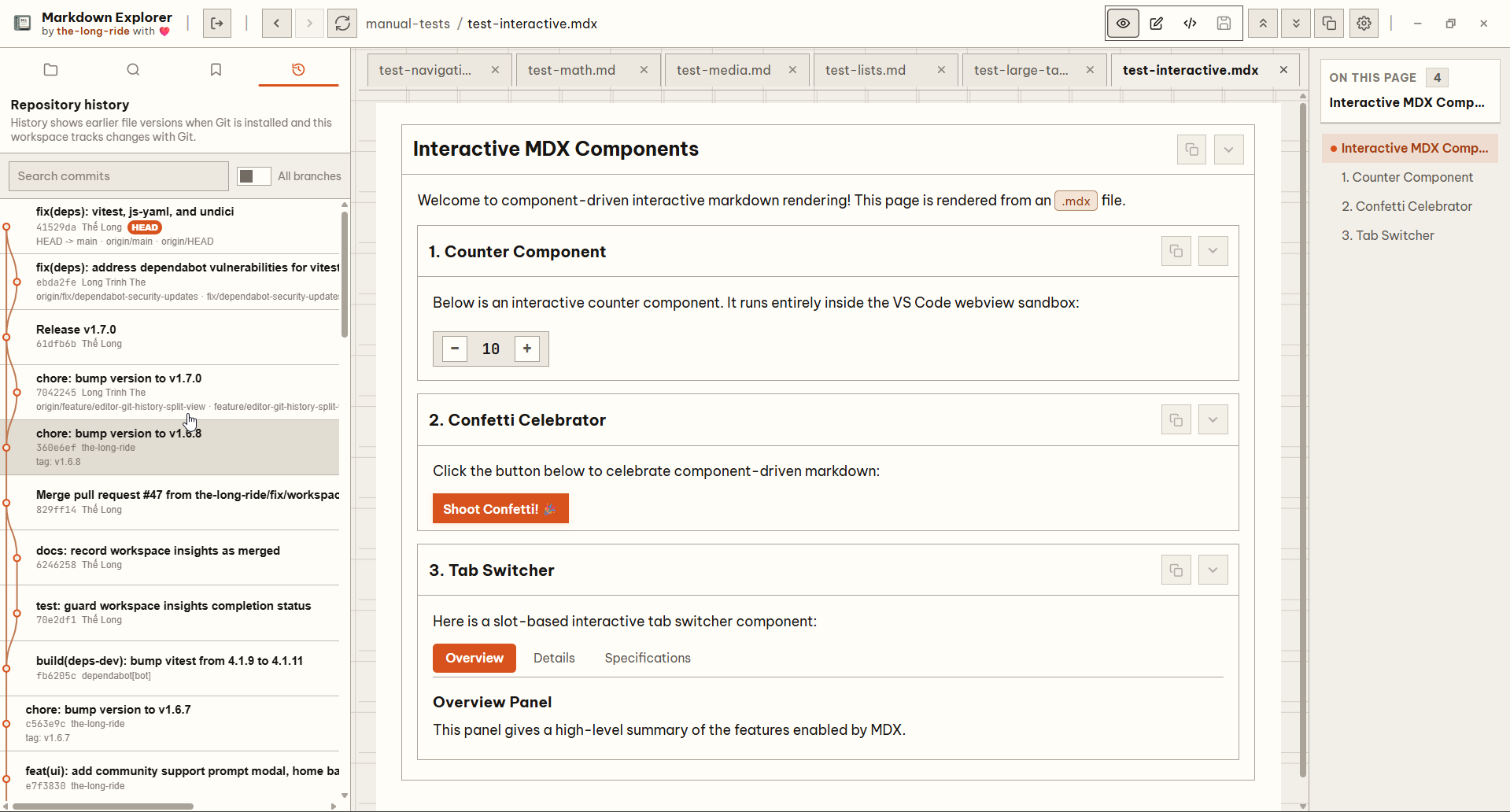
Task: Open the files explorer folder icon
Action: tap(51, 69)
